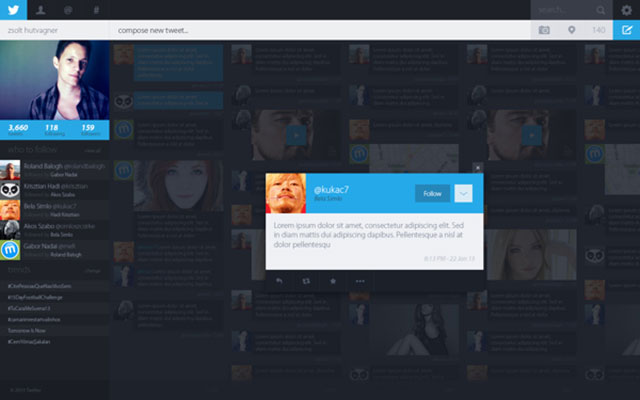Select Bela Simlo in who to follow
640x400 pixels.
55,210
